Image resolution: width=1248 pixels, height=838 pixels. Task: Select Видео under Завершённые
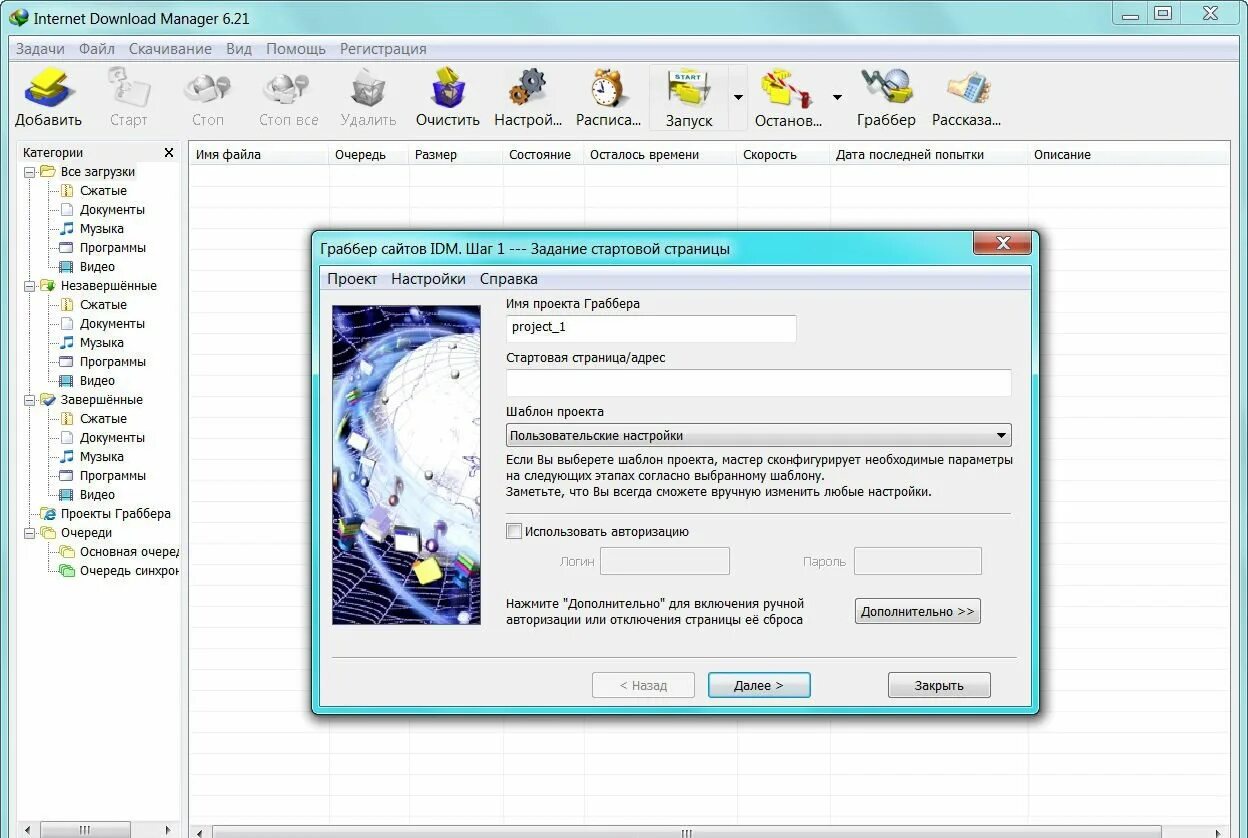point(97,495)
